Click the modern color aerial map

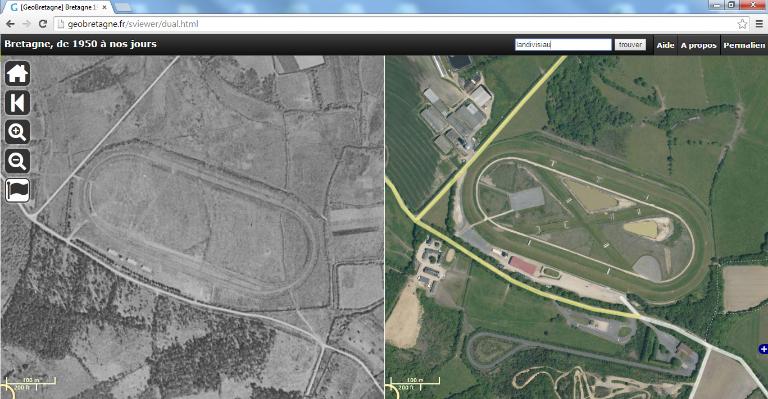(x=576, y=227)
